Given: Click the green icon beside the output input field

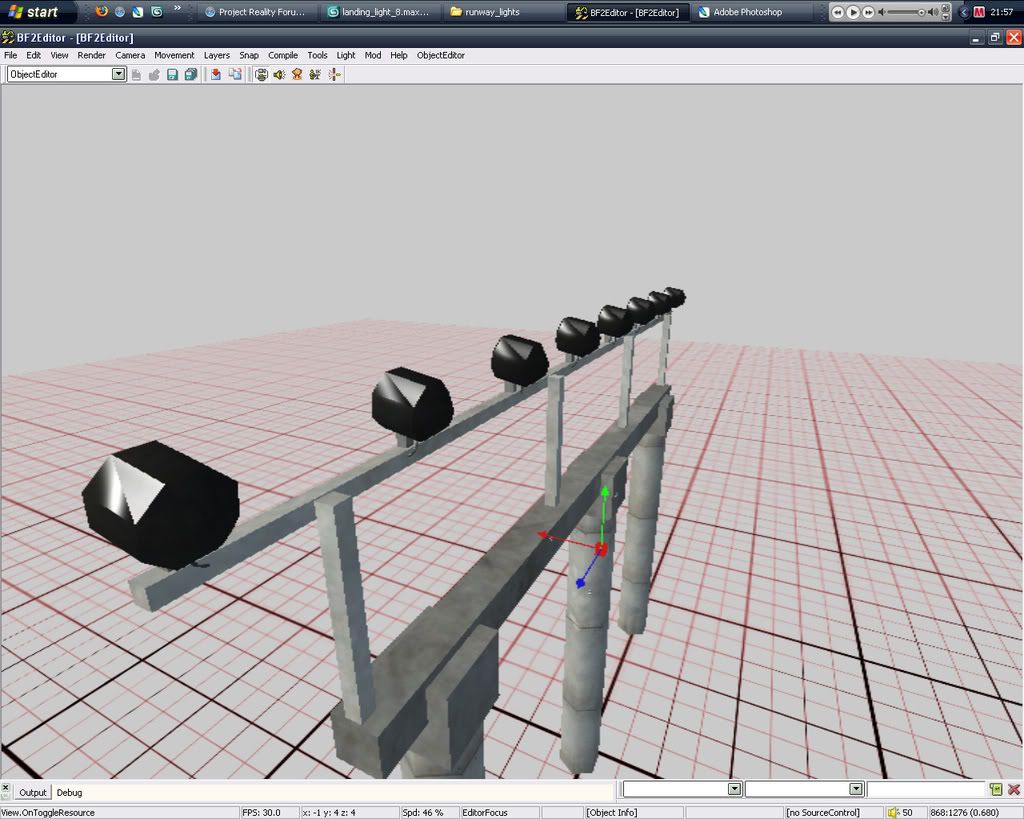Looking at the screenshot, I should tap(996, 790).
